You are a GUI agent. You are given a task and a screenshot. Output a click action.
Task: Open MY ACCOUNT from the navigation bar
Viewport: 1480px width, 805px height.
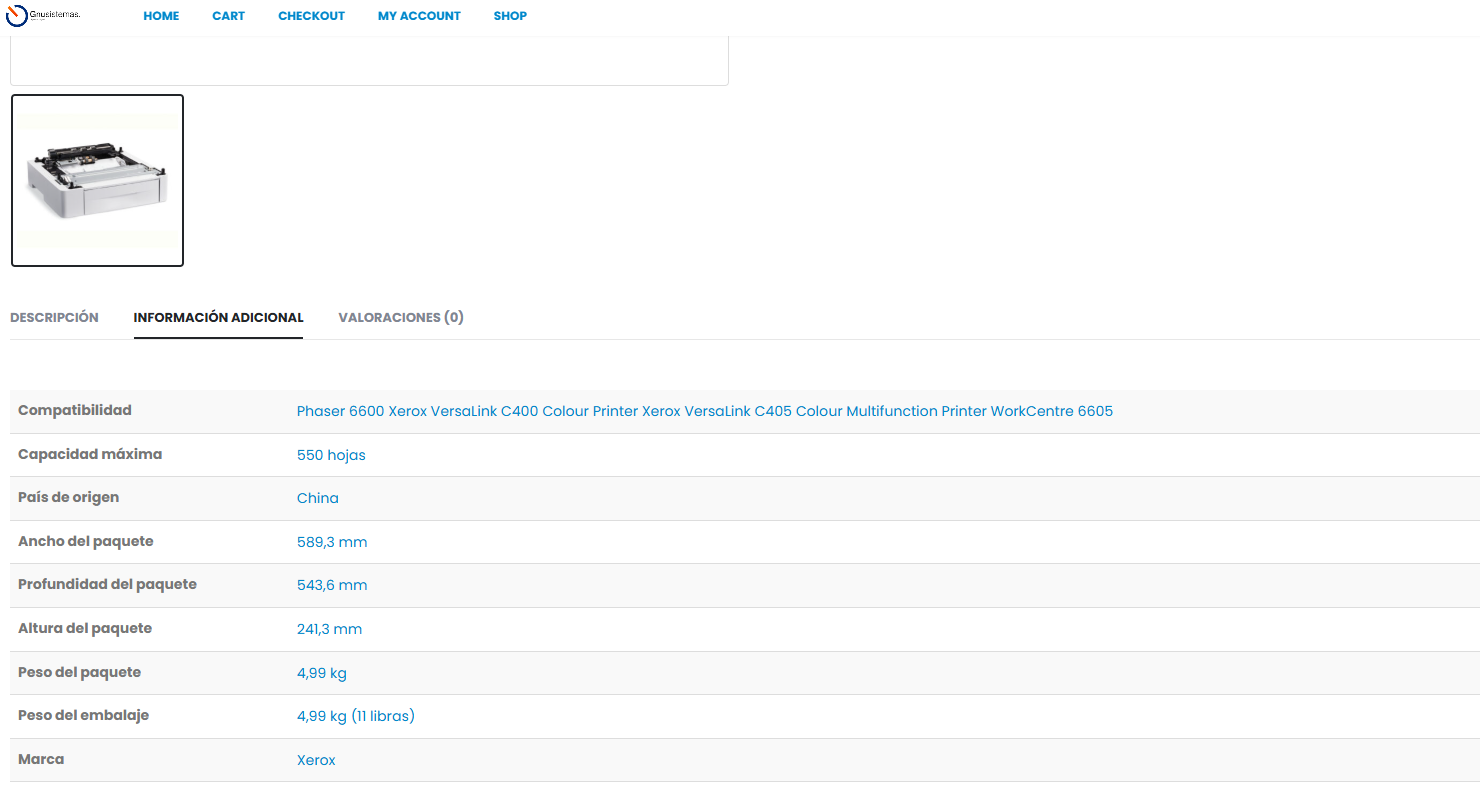(x=419, y=16)
